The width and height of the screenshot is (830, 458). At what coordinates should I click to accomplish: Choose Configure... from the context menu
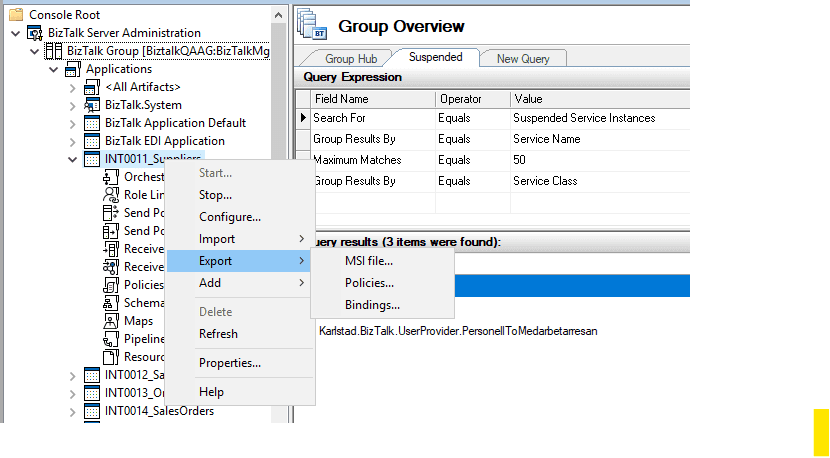coord(240,217)
